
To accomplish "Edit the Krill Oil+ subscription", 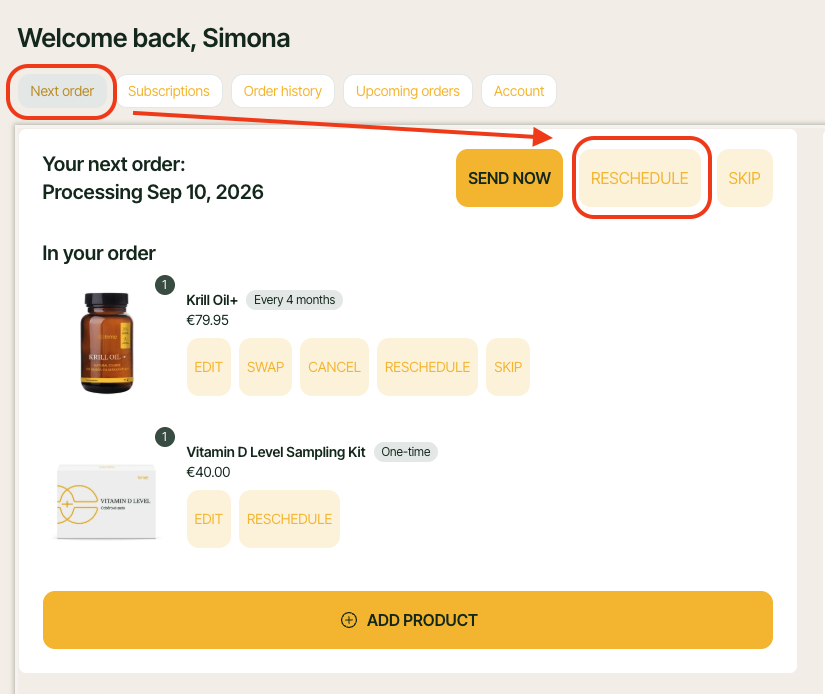I will tap(208, 367).
